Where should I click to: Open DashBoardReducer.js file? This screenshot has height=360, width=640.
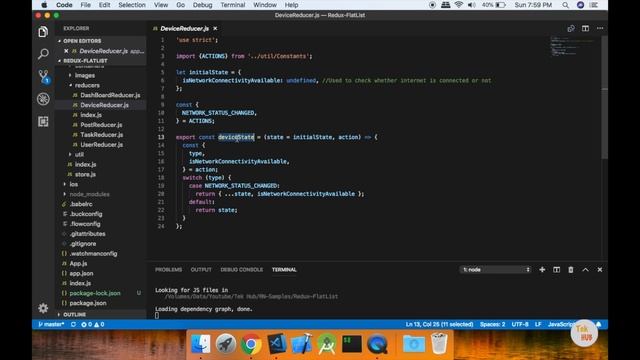tap(110, 95)
